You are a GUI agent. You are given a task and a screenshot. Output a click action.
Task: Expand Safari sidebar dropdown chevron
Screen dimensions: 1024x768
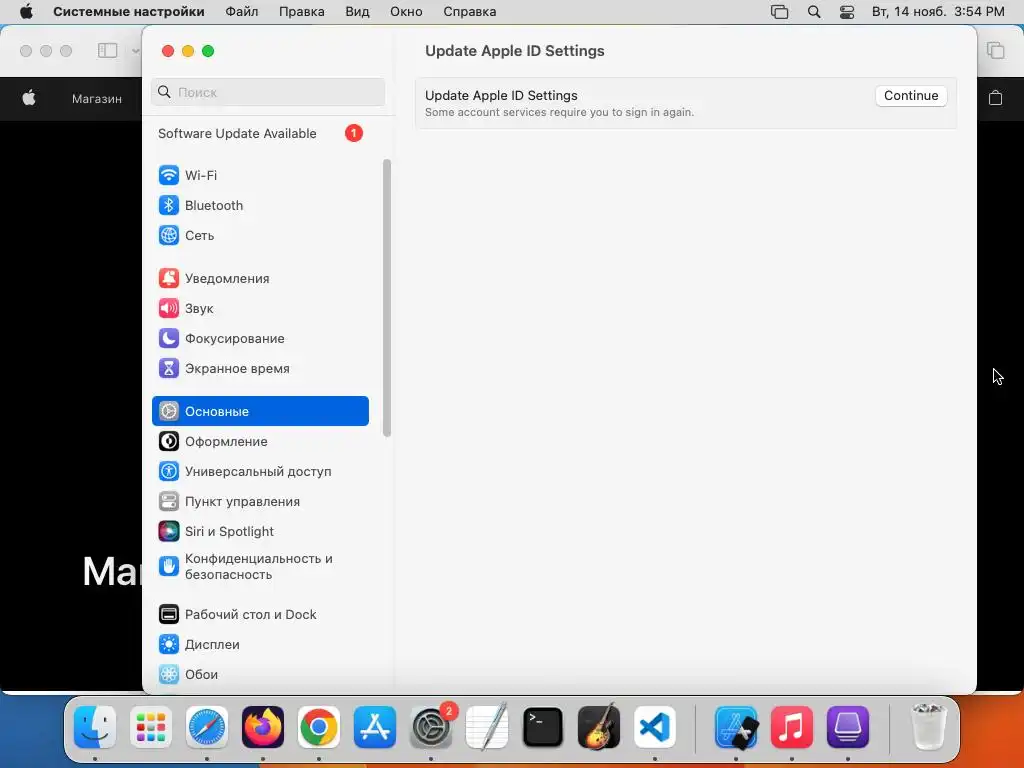coord(135,50)
